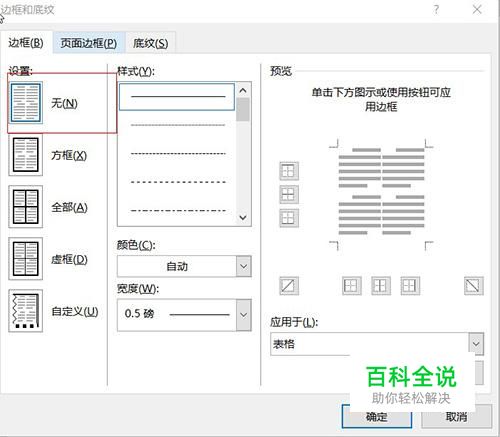Screen dimensions: 500x437
Task: Select the Box (方框) border setting icon
Action: coord(26,155)
